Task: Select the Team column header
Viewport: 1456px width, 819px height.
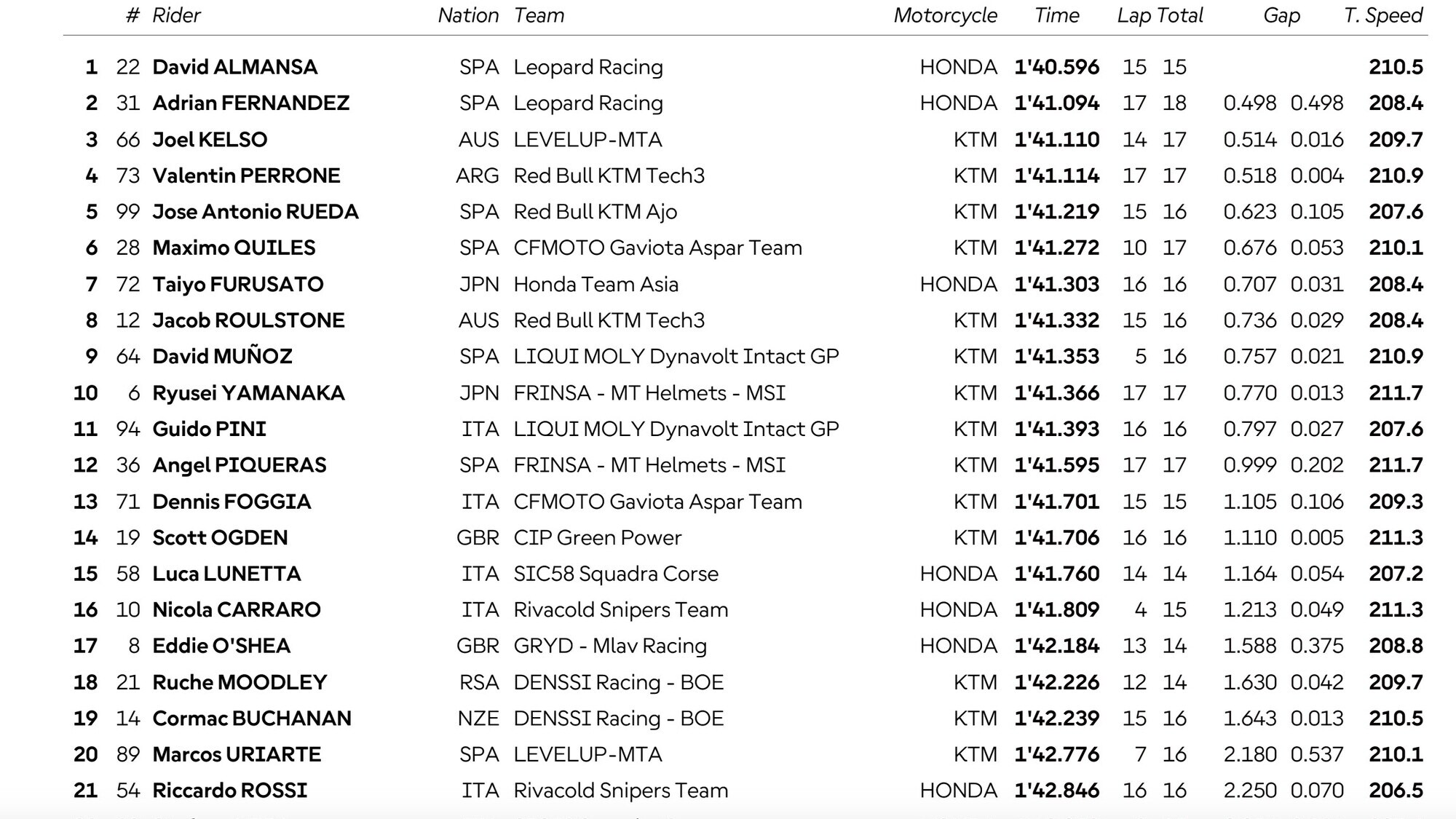Action: point(539,15)
